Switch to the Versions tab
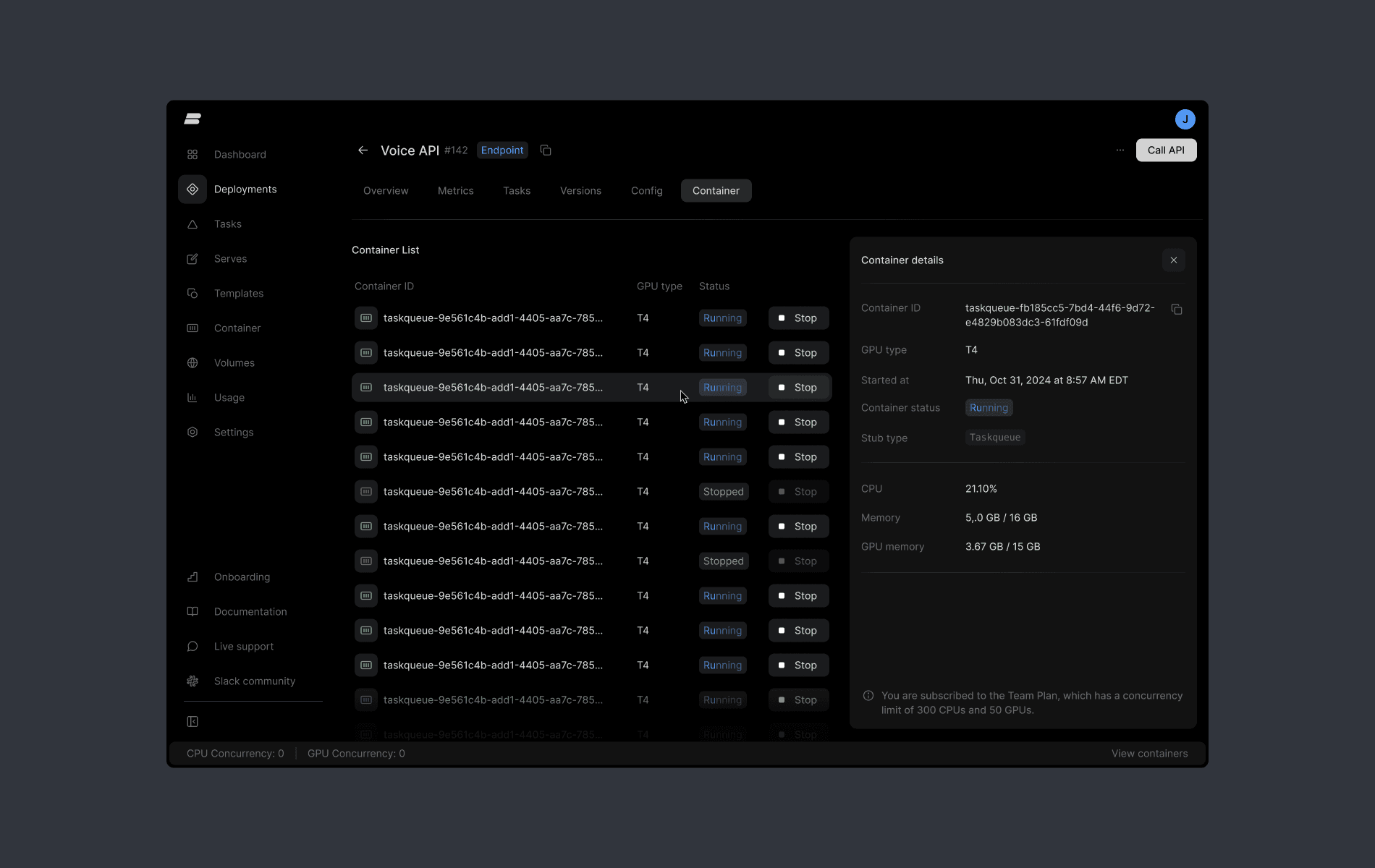The height and width of the screenshot is (868, 1375). pyautogui.click(x=580, y=191)
